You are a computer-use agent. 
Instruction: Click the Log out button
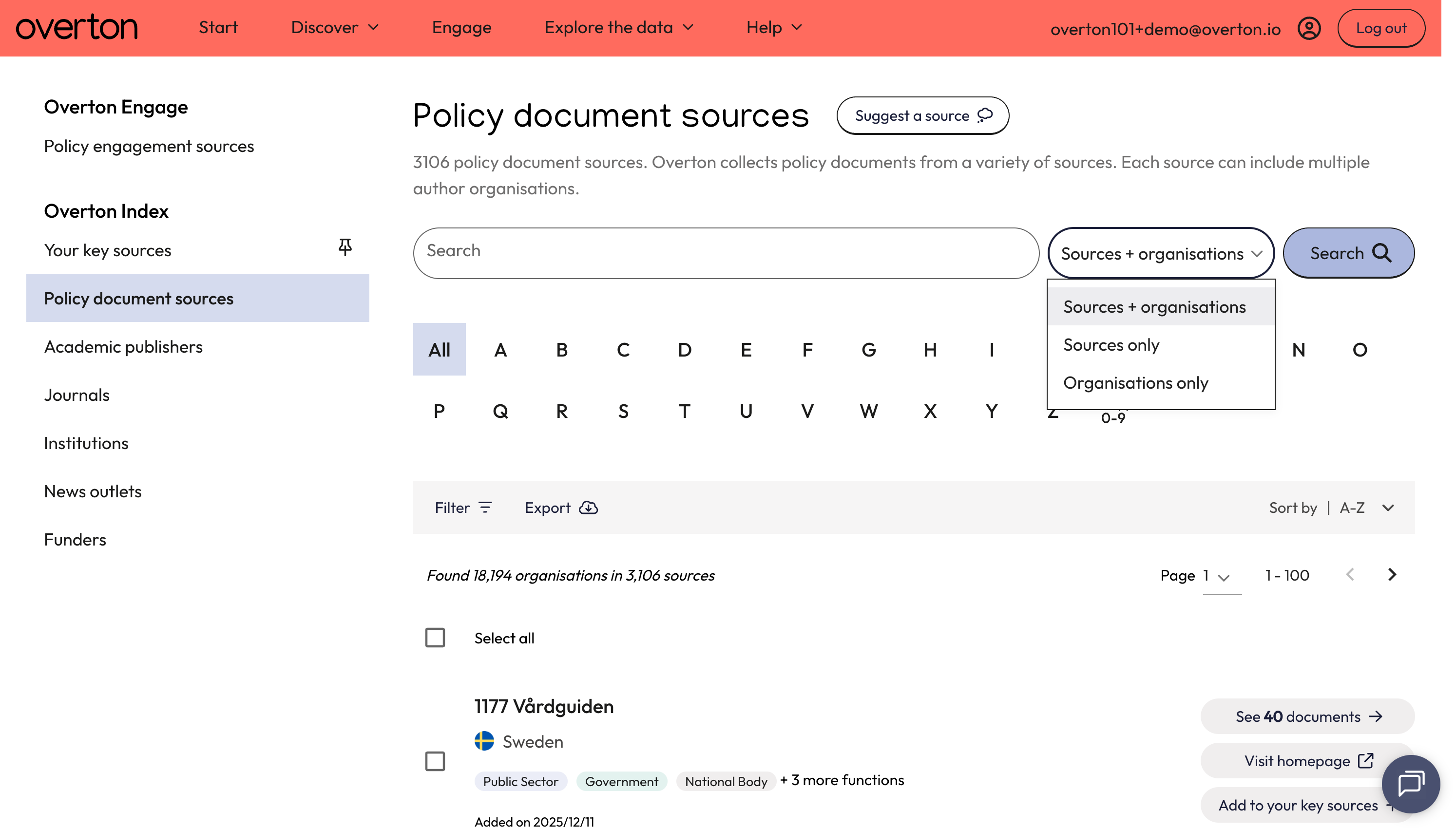click(x=1381, y=28)
